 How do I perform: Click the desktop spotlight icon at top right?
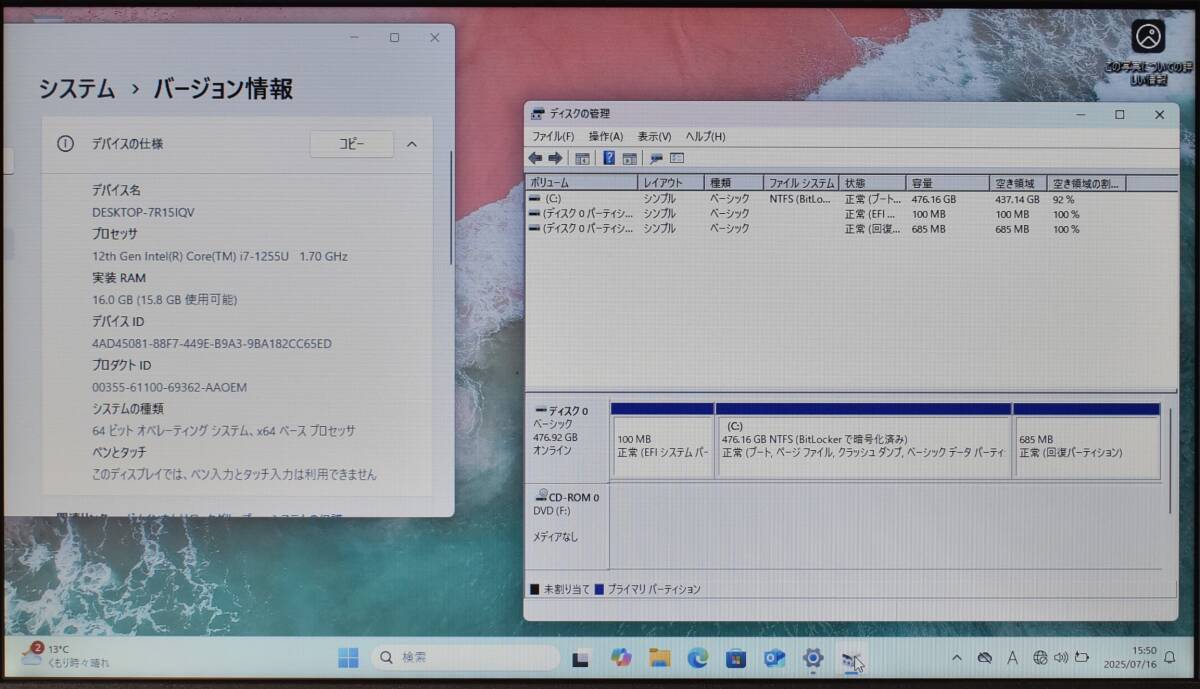pos(1149,37)
